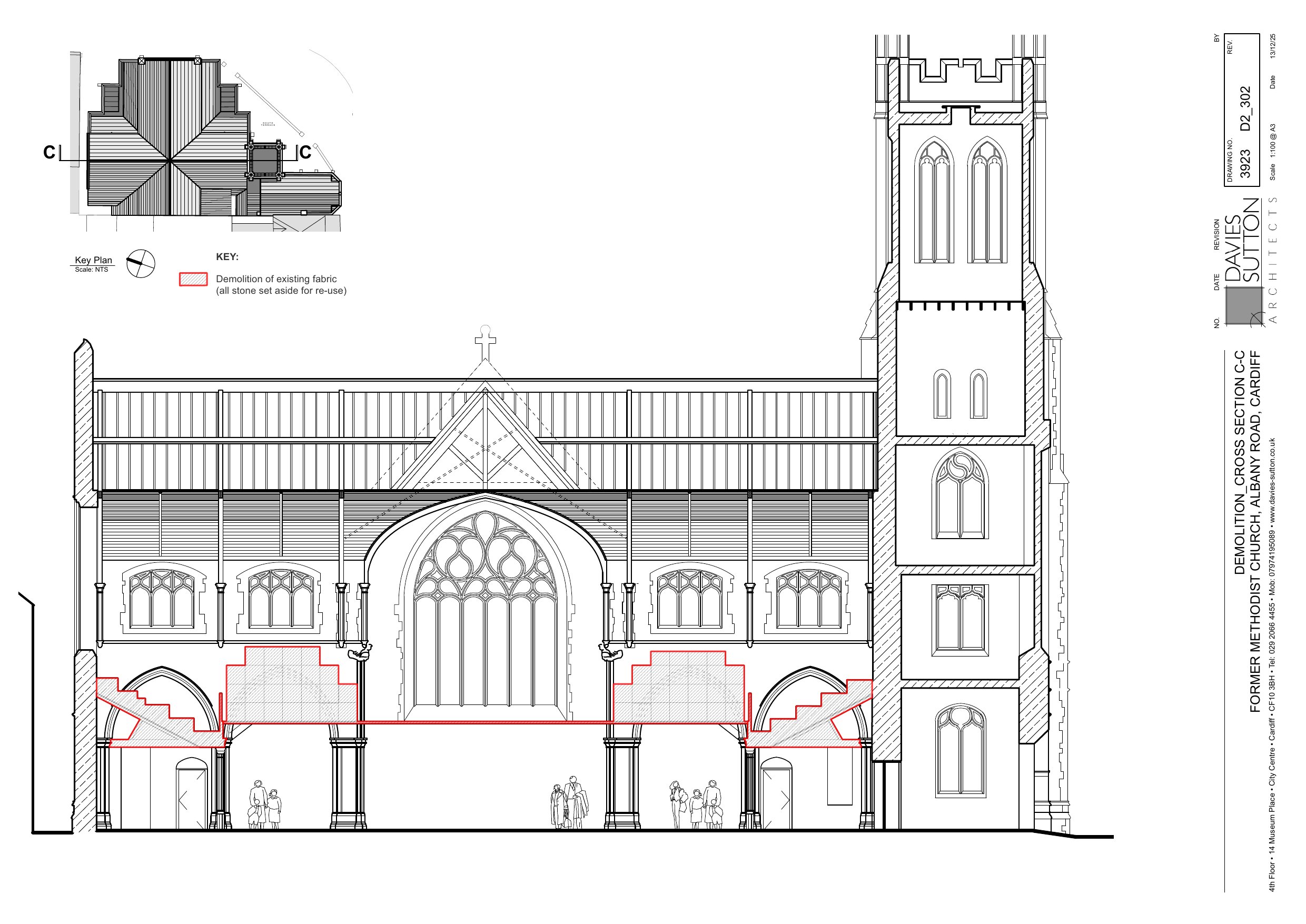Click the Demolition Cross Section C-C title

(x=1240, y=462)
